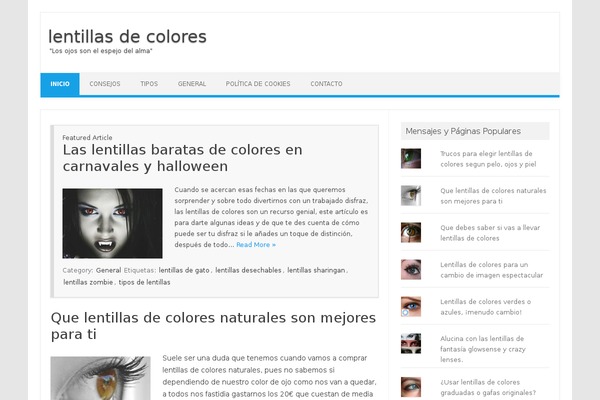
Task: Click the site title 'lentillas de colores'
Action: [x=127, y=37]
